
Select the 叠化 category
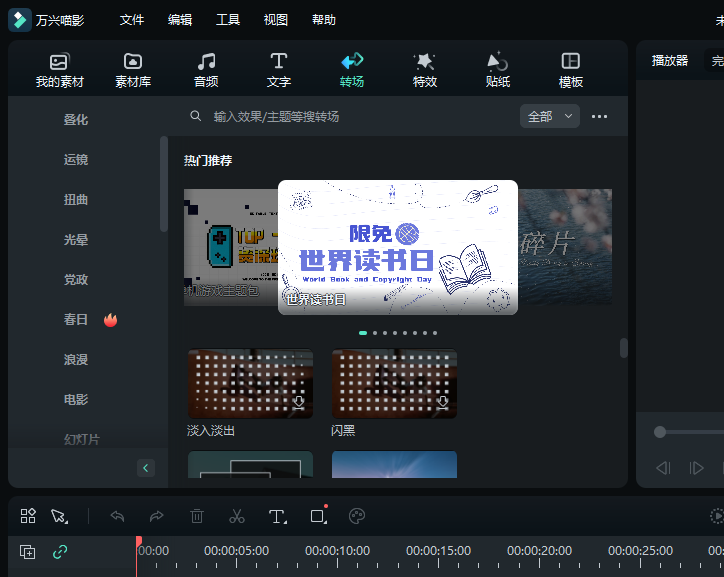pyautogui.click(x=76, y=120)
